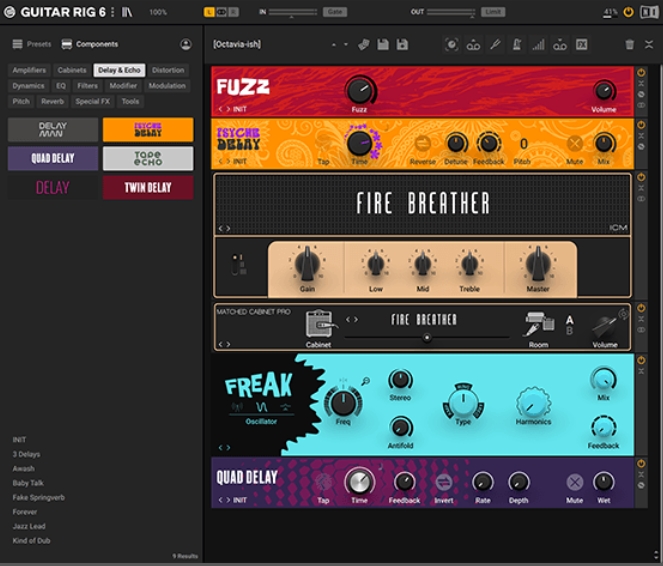The image size is (663, 566).
Task: Toggle Matched Cabinet Pro power
Action: 641,308
